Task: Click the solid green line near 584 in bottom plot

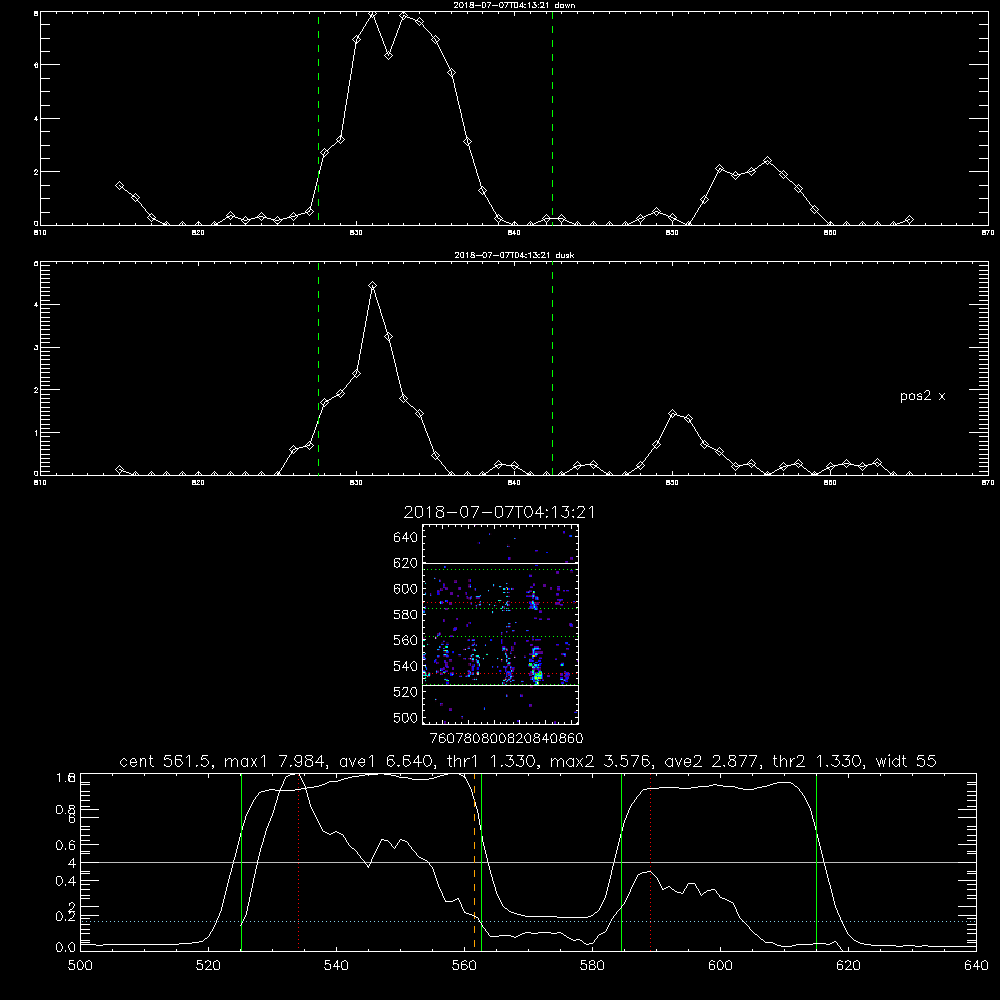Action: [621, 862]
